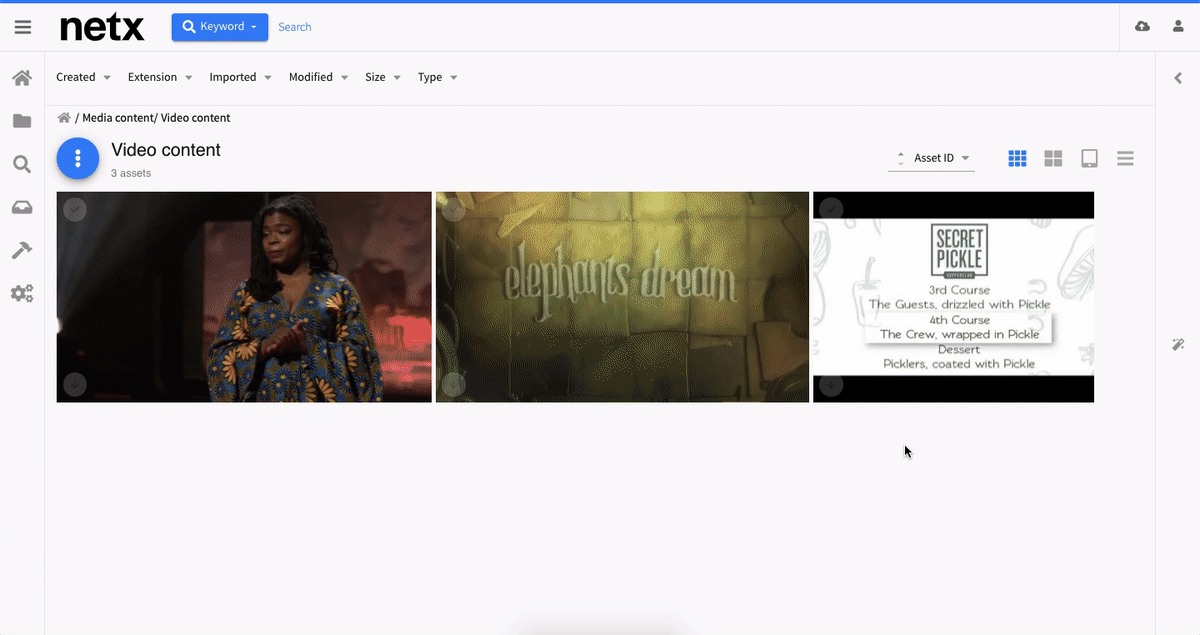
Task: Open the Folders sidebar icon
Action: point(22,121)
